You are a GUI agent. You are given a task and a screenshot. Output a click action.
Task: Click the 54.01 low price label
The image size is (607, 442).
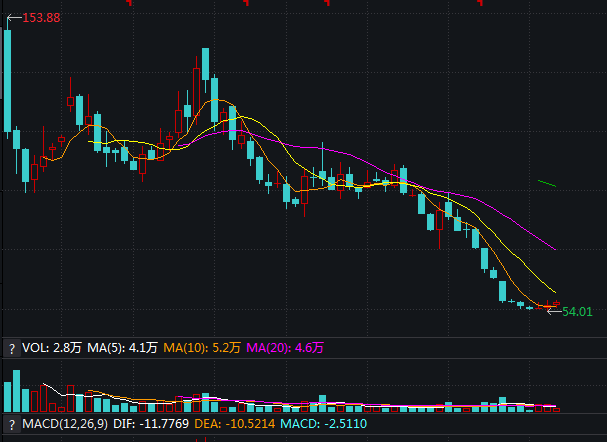577,312
